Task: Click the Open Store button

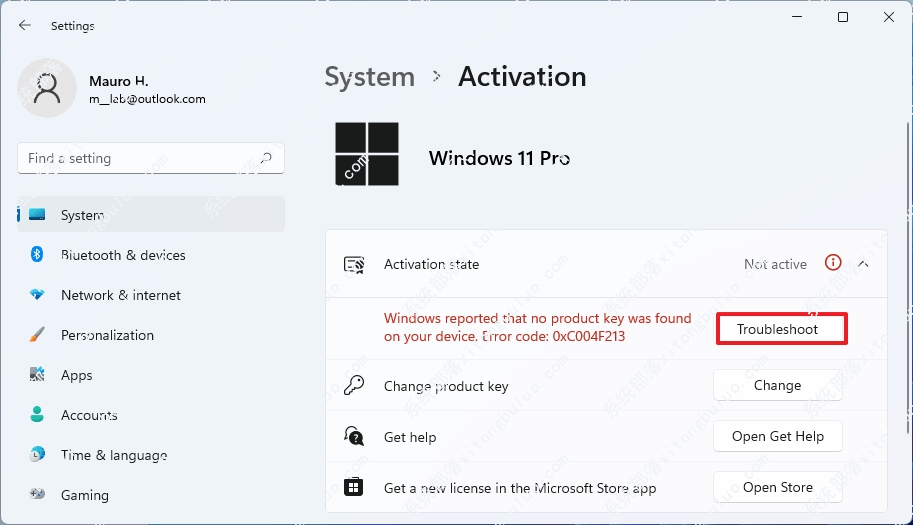Action: (x=777, y=488)
